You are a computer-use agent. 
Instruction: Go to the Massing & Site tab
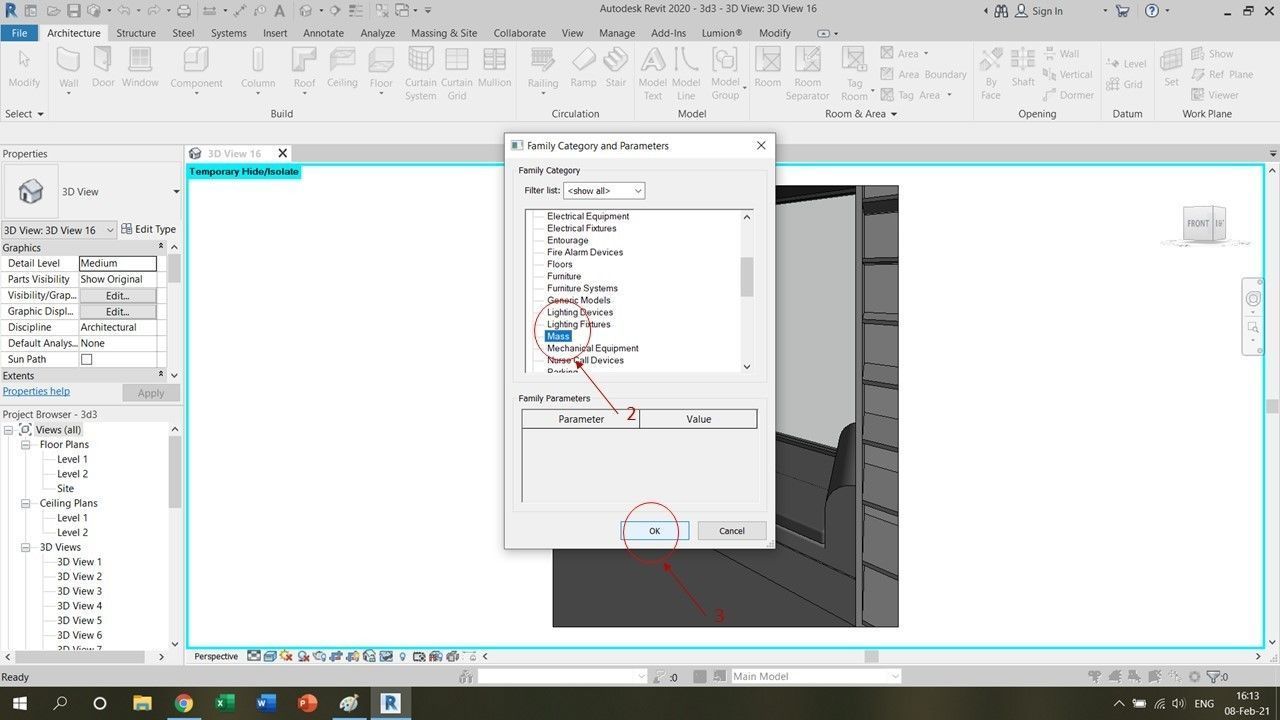(444, 33)
